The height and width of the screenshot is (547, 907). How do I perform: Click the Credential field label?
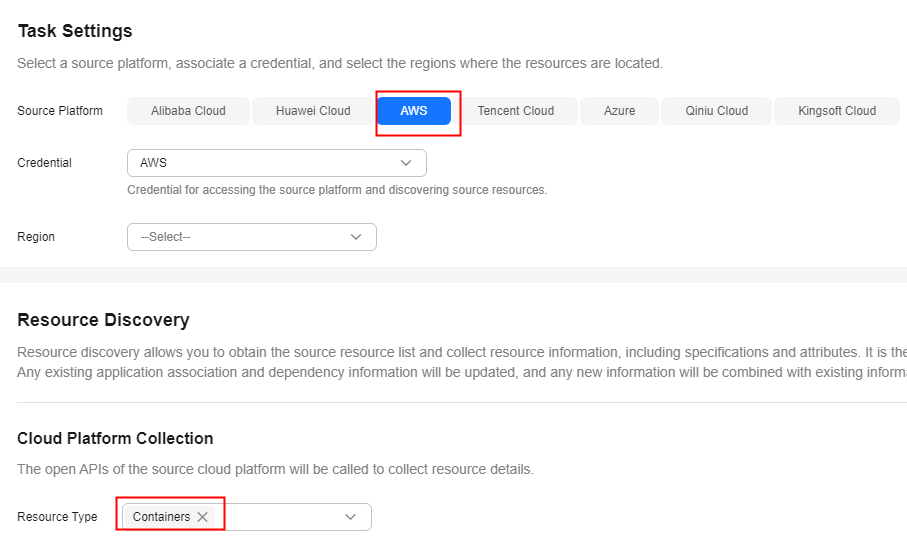click(x=45, y=163)
